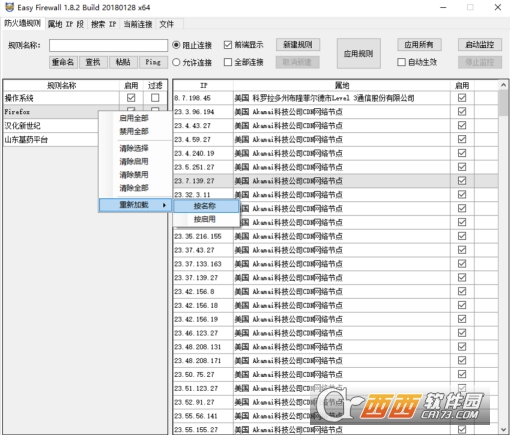The height and width of the screenshot is (435, 510).
Task: Click the 应用所有 button
Action: pos(419,45)
